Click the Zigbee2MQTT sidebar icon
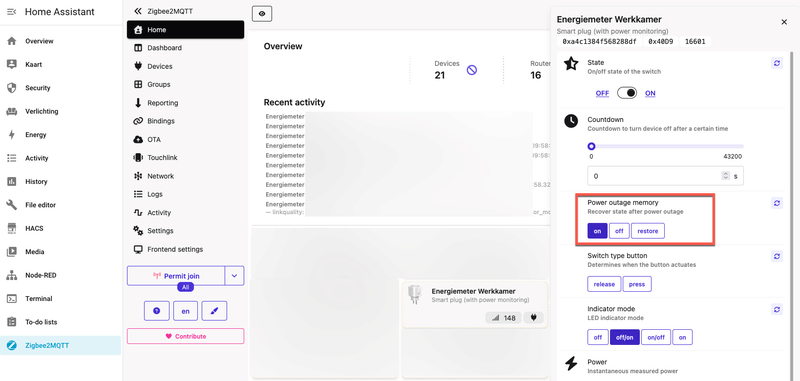800x381 pixels. 11,346
